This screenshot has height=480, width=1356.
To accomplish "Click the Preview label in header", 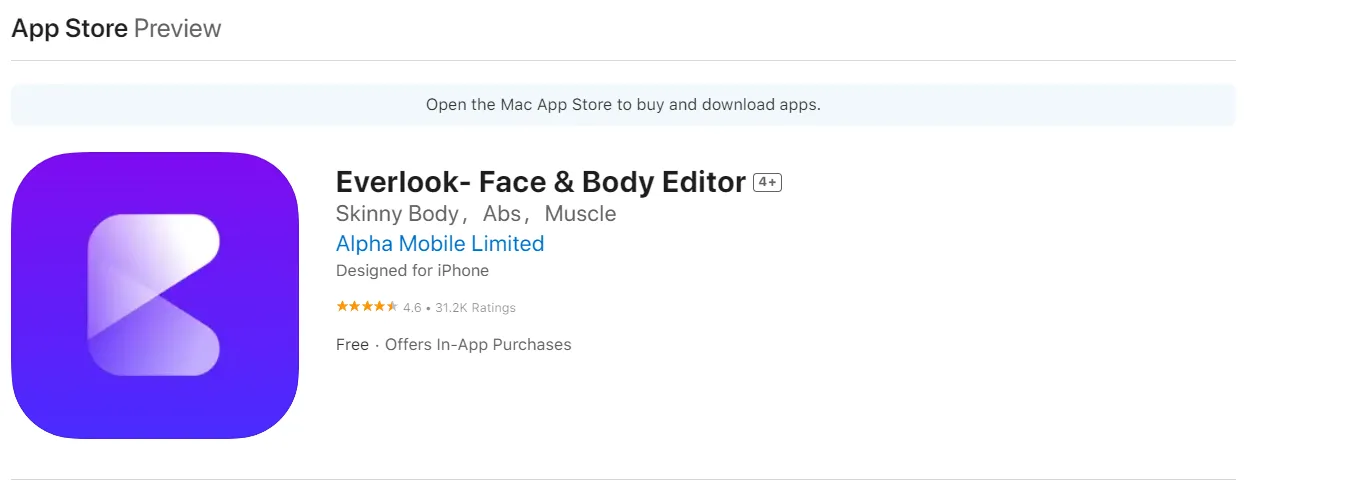I will pos(177,28).
